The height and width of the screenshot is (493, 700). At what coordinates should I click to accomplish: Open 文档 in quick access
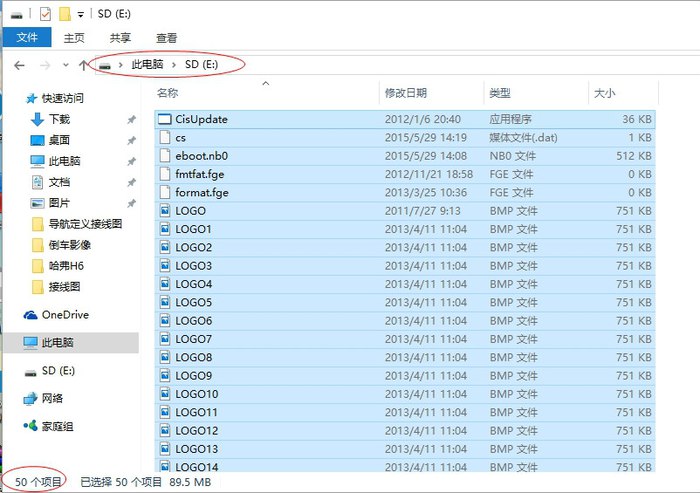(59, 182)
